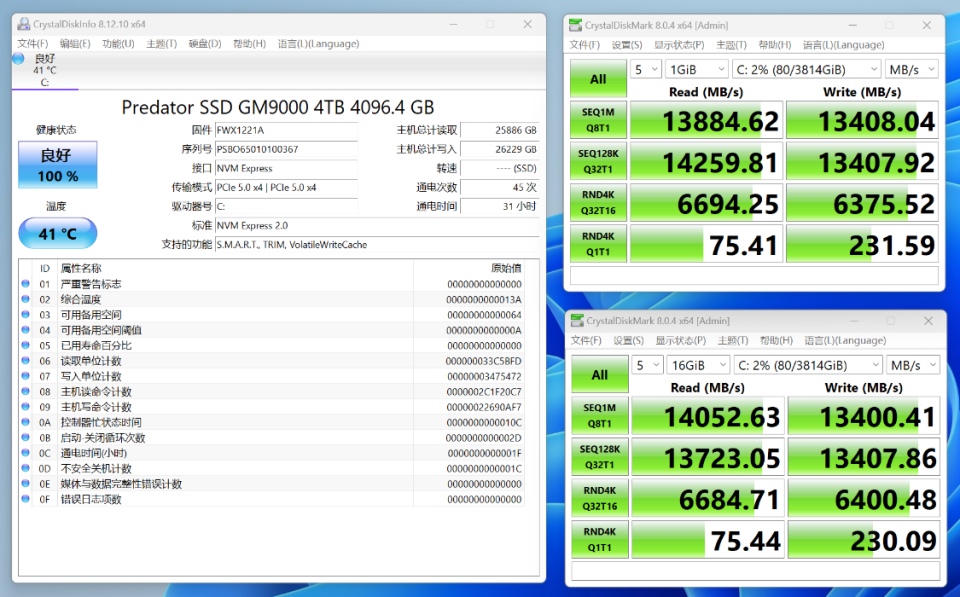This screenshot has width=960, height=597.
Task: Run RND4K Q32T16 test in lower window
Action: coord(600,498)
